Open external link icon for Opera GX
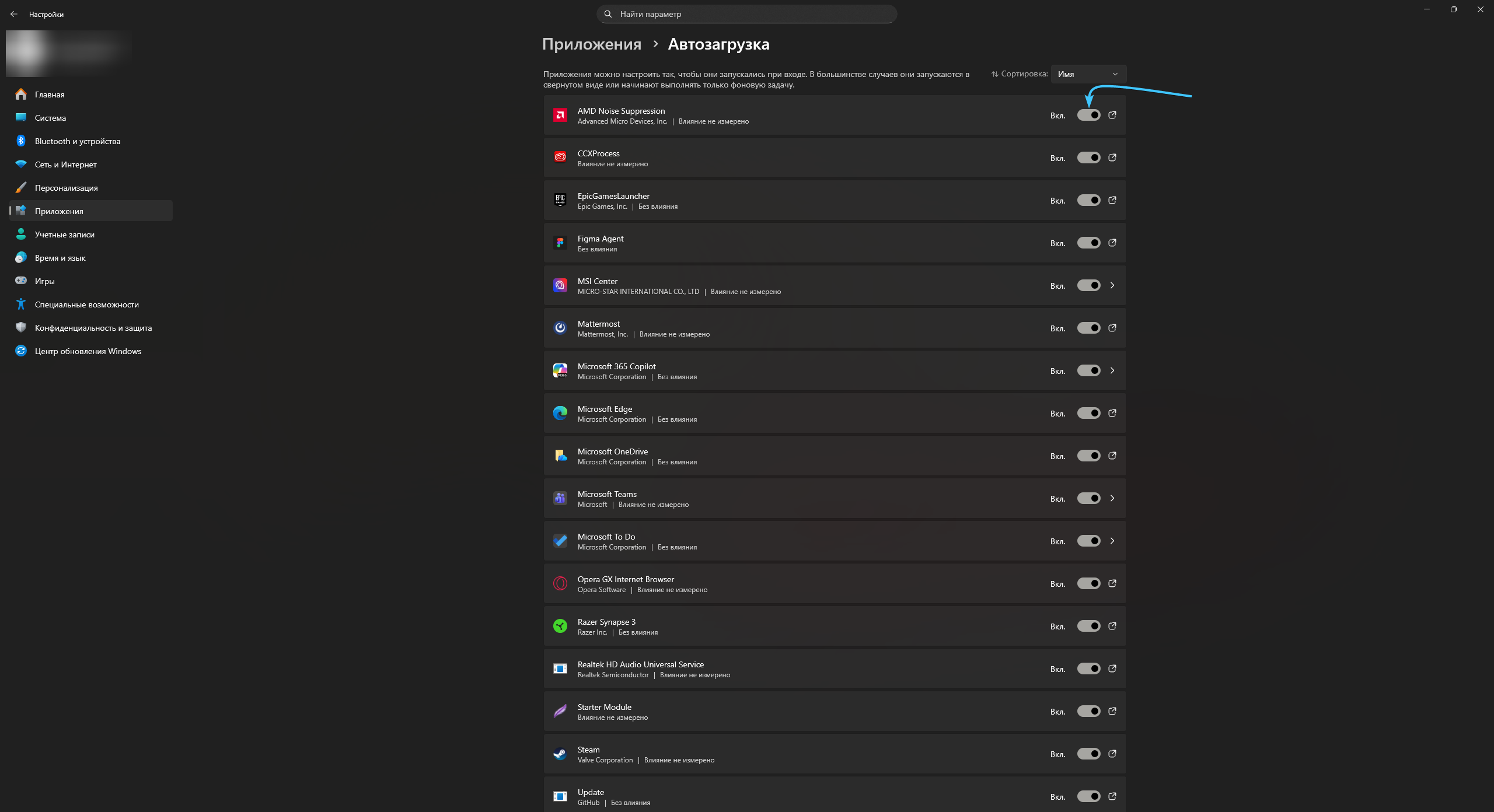The height and width of the screenshot is (812, 1494). coord(1112,583)
